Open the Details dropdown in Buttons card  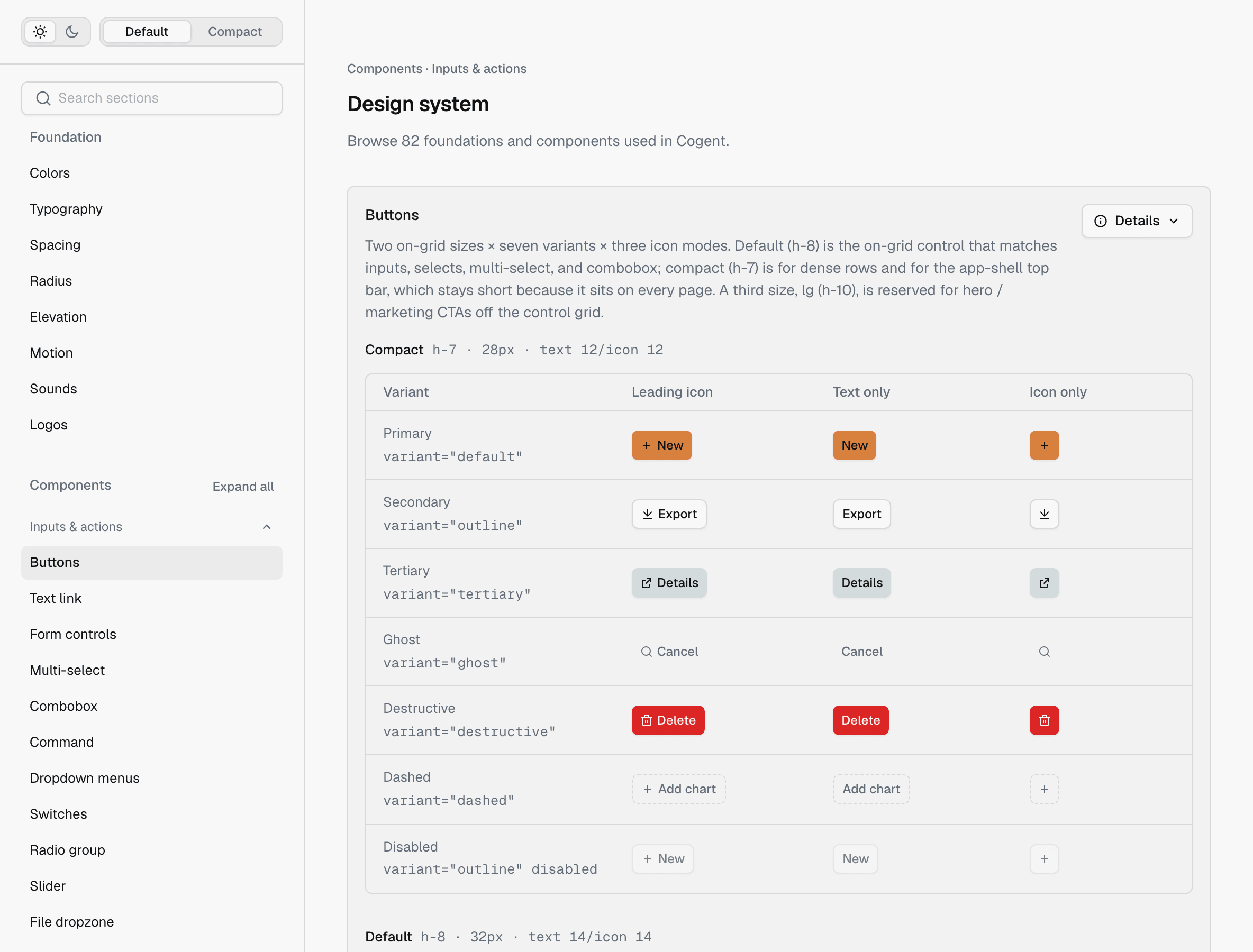coord(1137,221)
